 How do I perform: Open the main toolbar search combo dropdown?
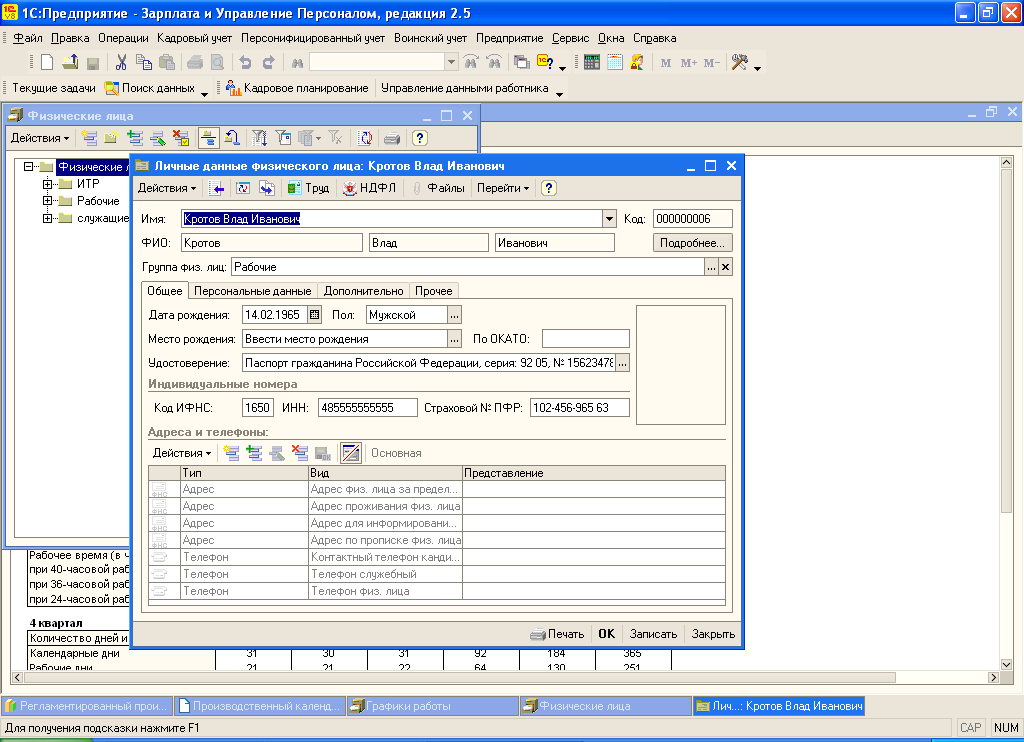click(x=451, y=63)
